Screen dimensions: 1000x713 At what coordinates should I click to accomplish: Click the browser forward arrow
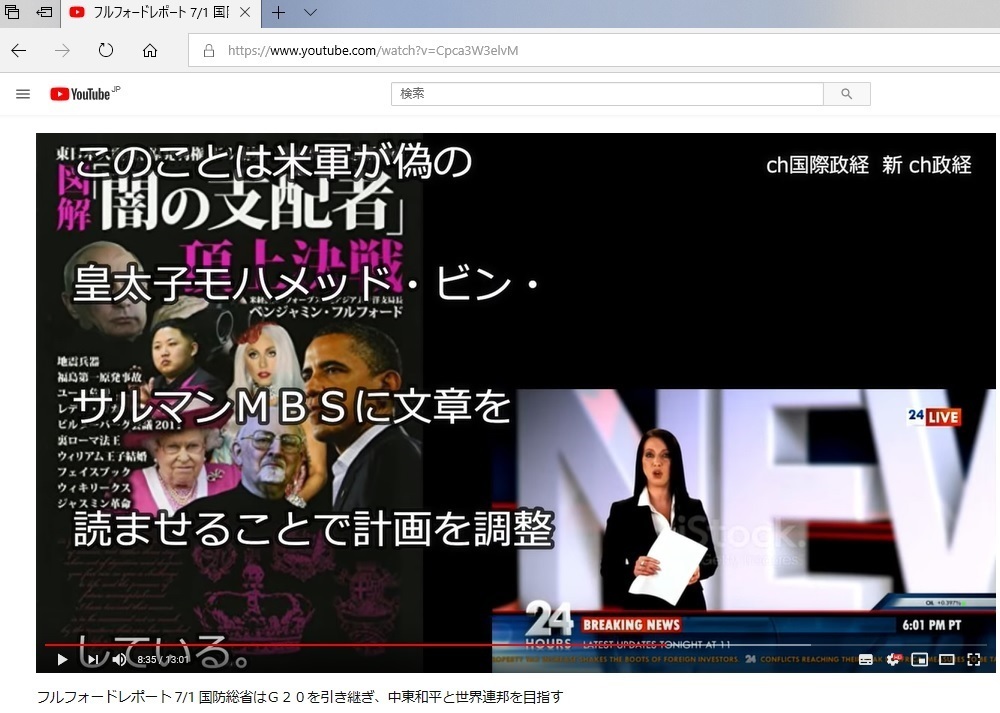62,50
